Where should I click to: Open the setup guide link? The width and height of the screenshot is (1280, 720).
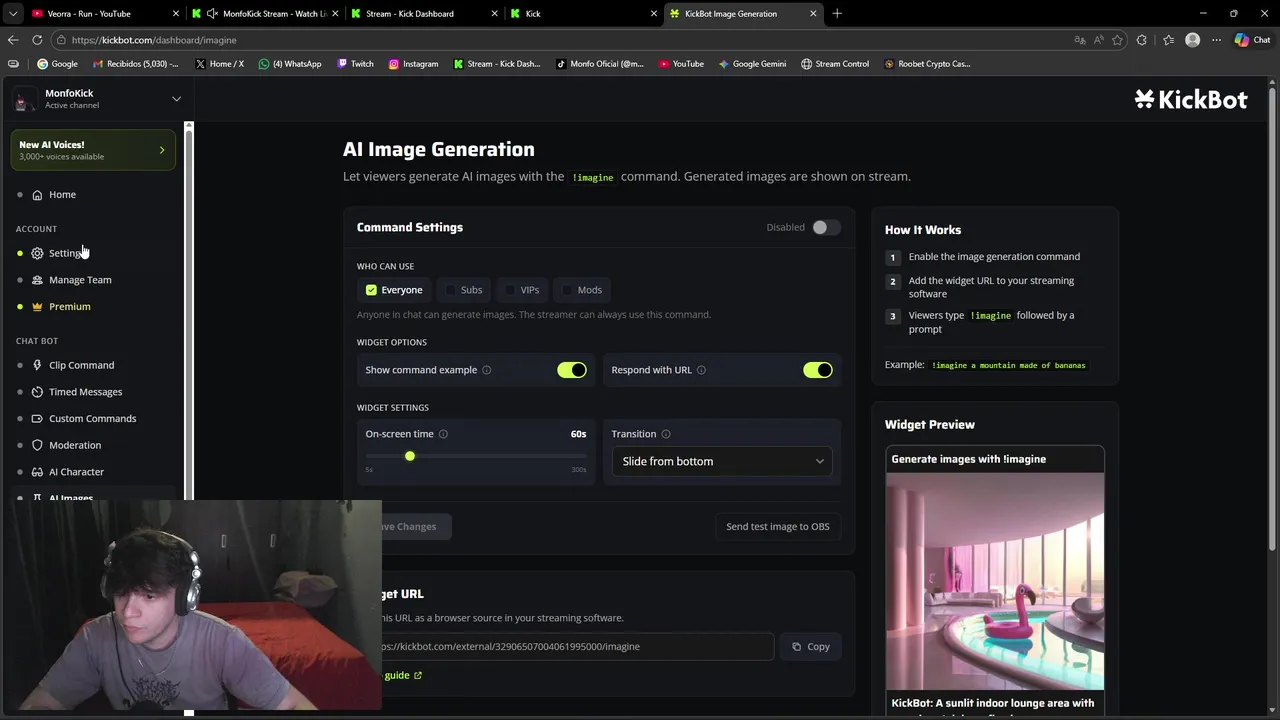402,675
